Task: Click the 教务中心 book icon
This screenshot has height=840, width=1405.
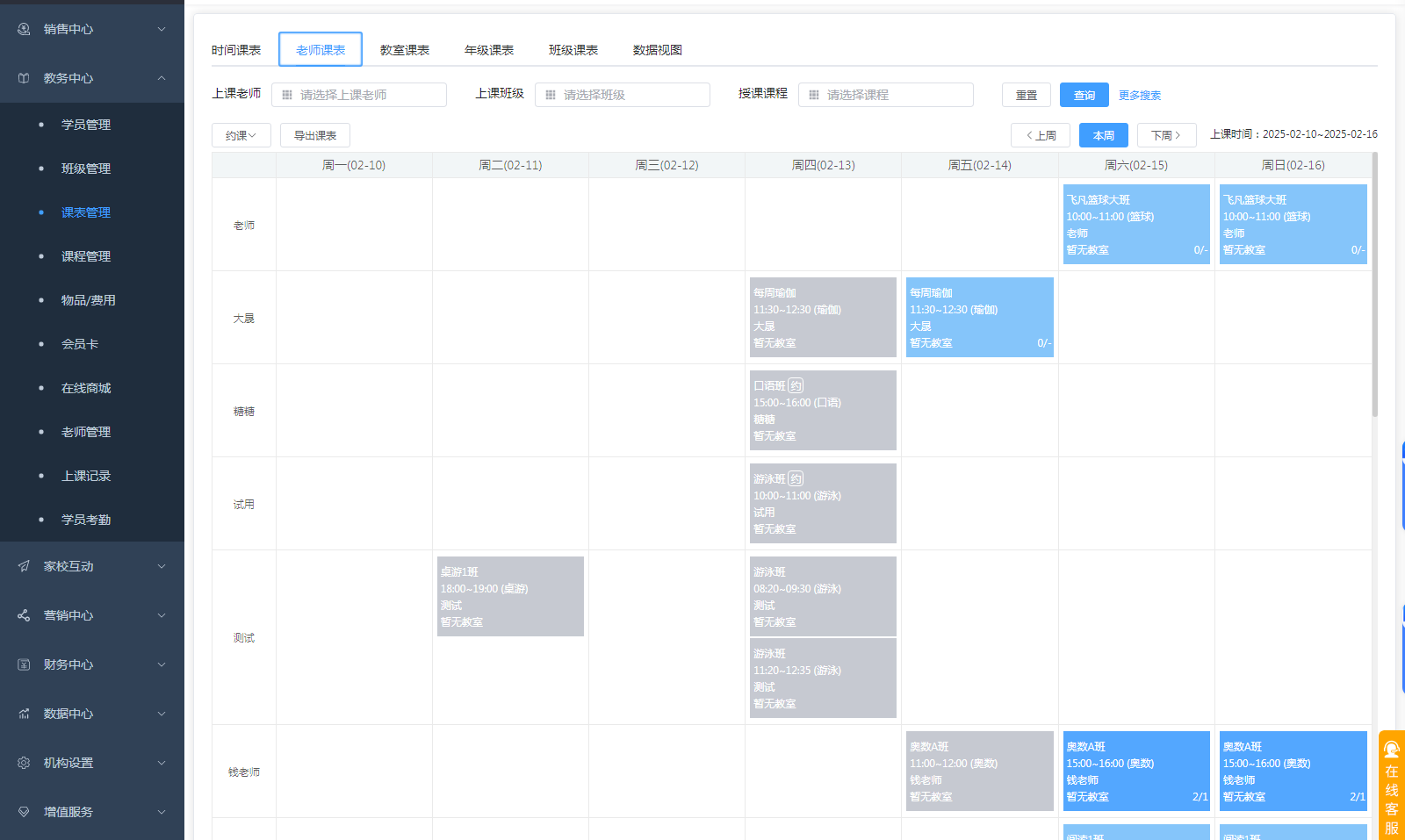Action: pos(24,78)
